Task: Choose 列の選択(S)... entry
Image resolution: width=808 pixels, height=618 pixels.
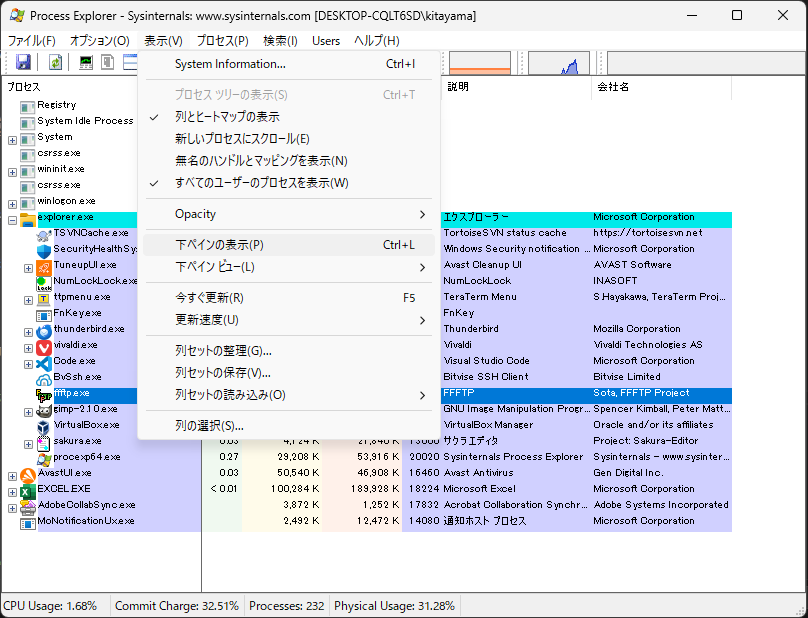Action: [x=289, y=426]
